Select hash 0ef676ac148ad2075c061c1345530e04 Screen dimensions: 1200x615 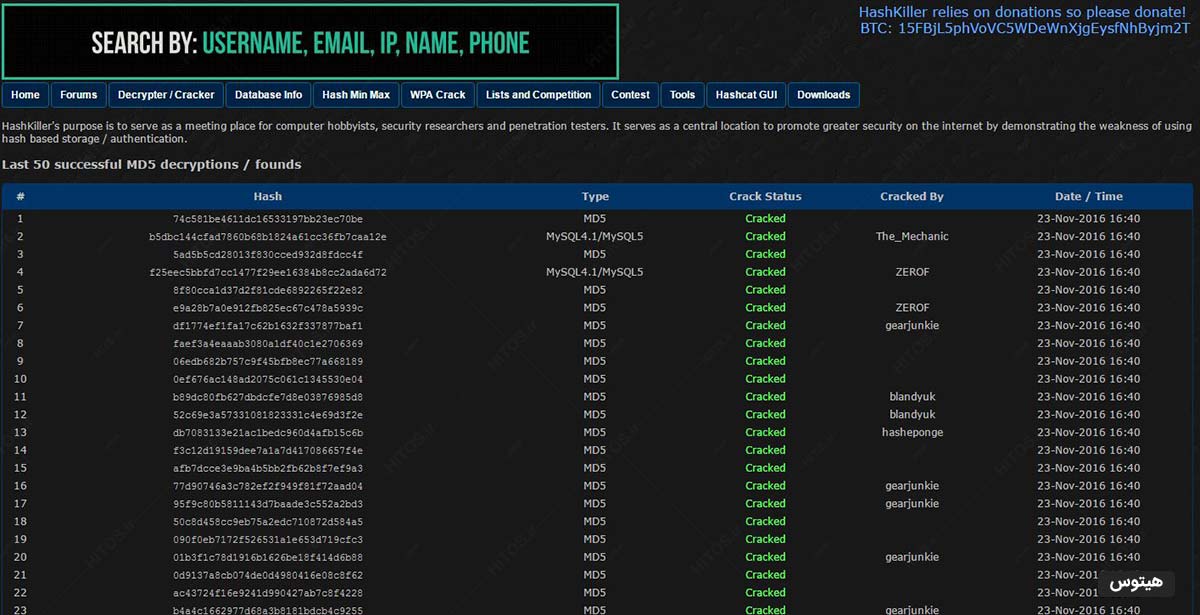click(x=268, y=379)
